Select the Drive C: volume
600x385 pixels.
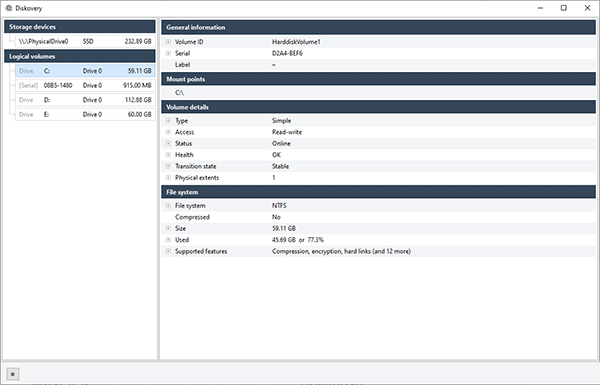85,71
